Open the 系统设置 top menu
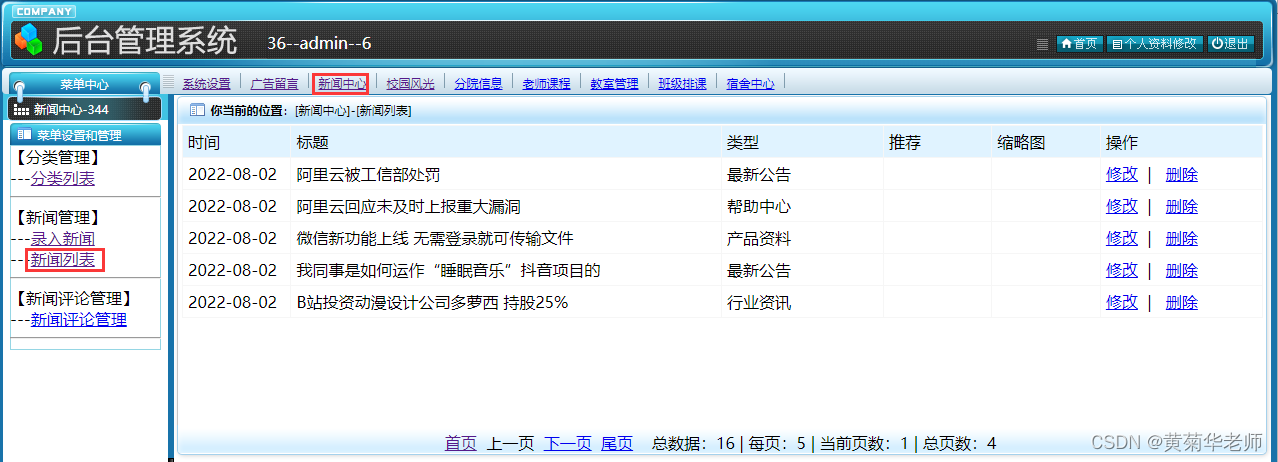The width and height of the screenshot is (1278, 462). [x=206, y=84]
